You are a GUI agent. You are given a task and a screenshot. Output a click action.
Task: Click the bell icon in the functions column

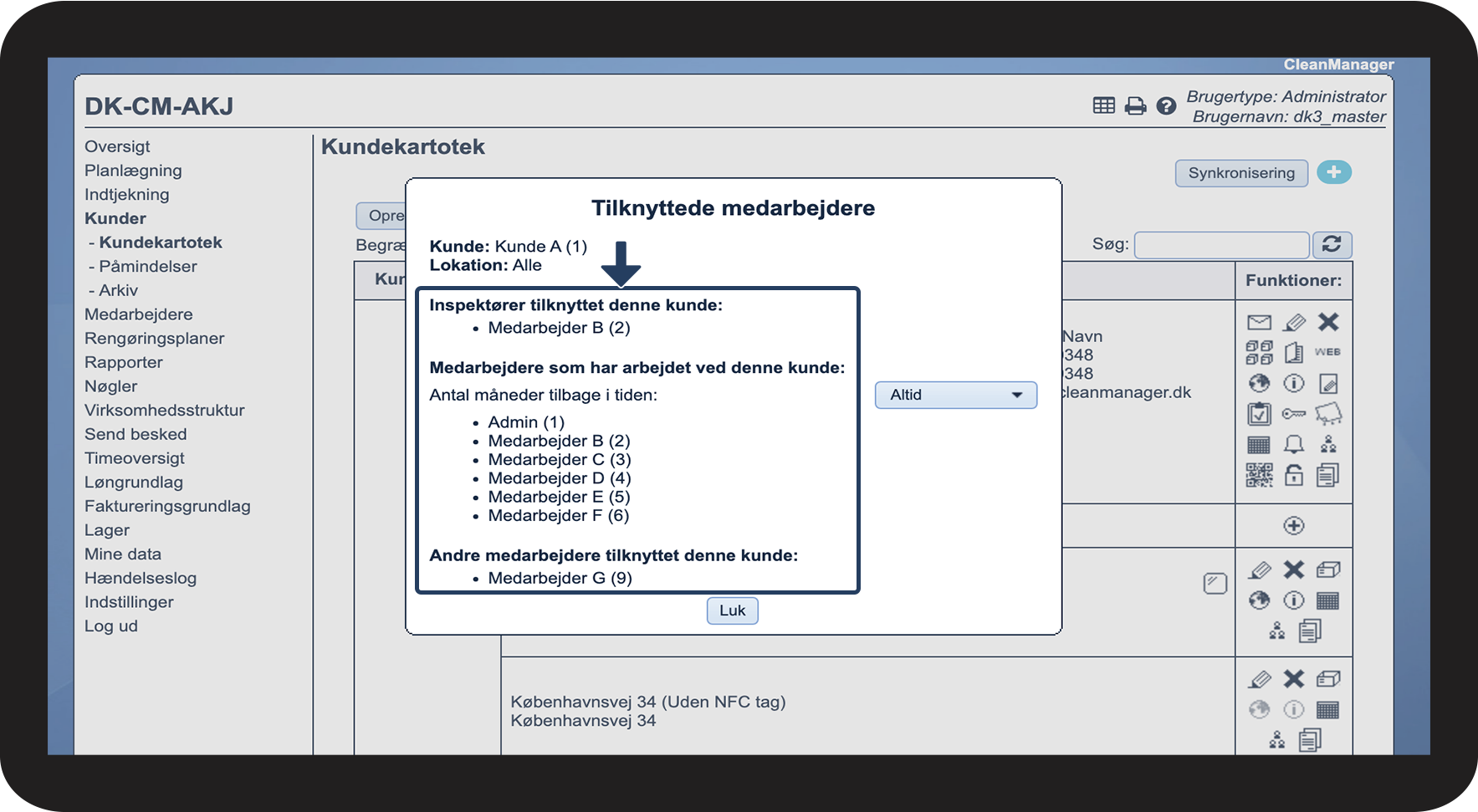[x=1294, y=444]
